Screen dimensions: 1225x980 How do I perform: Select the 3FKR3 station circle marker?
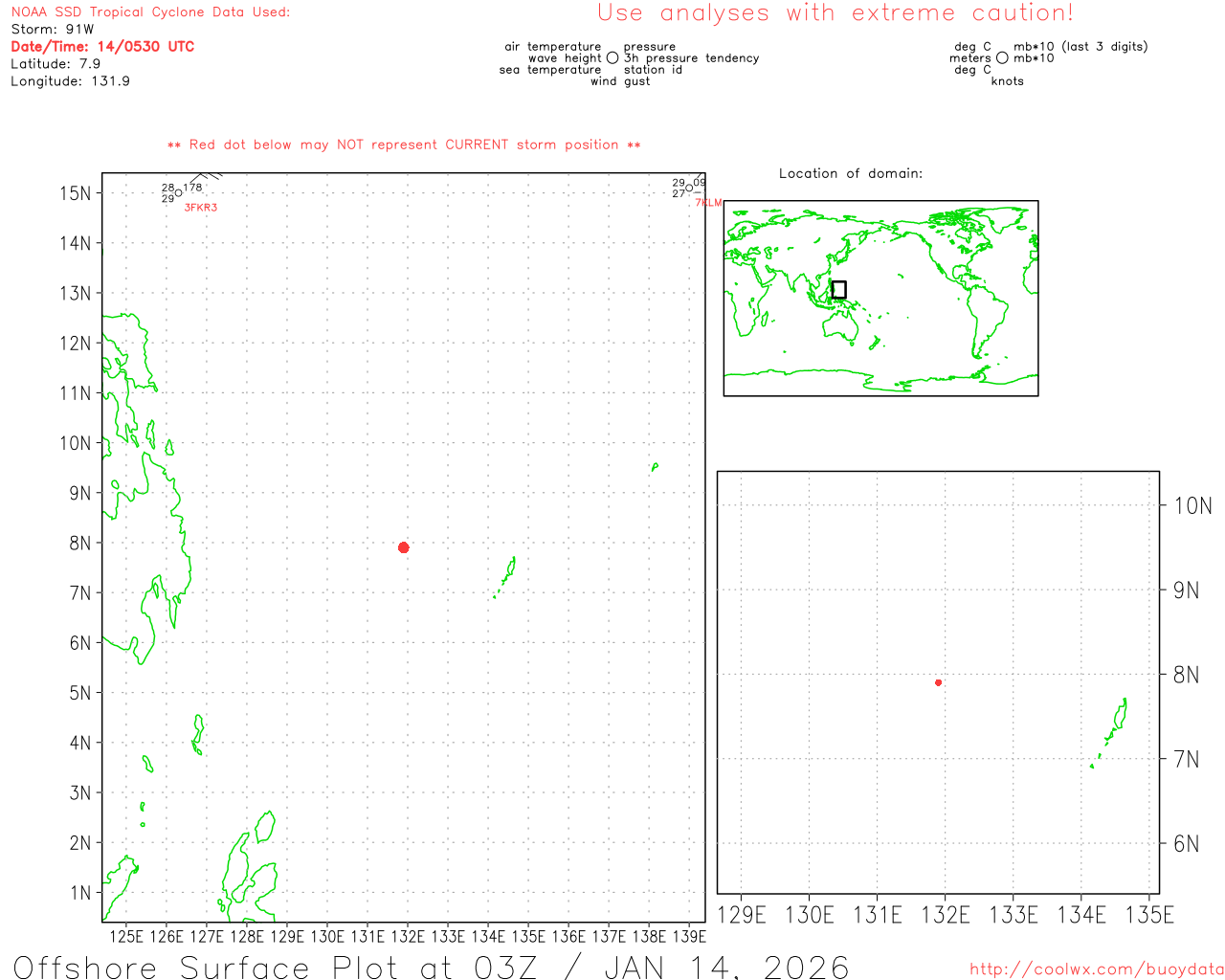(178, 193)
